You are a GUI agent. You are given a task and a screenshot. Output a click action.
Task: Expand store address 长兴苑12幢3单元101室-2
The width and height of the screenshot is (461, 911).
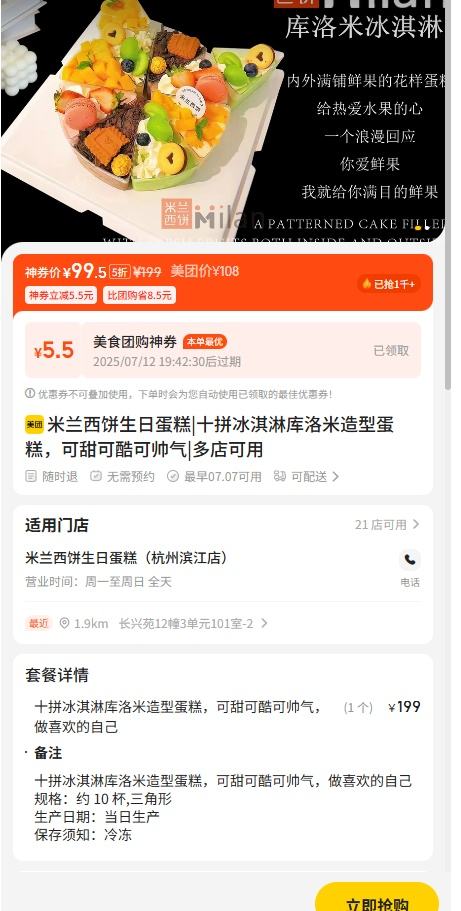[x=193, y=623]
